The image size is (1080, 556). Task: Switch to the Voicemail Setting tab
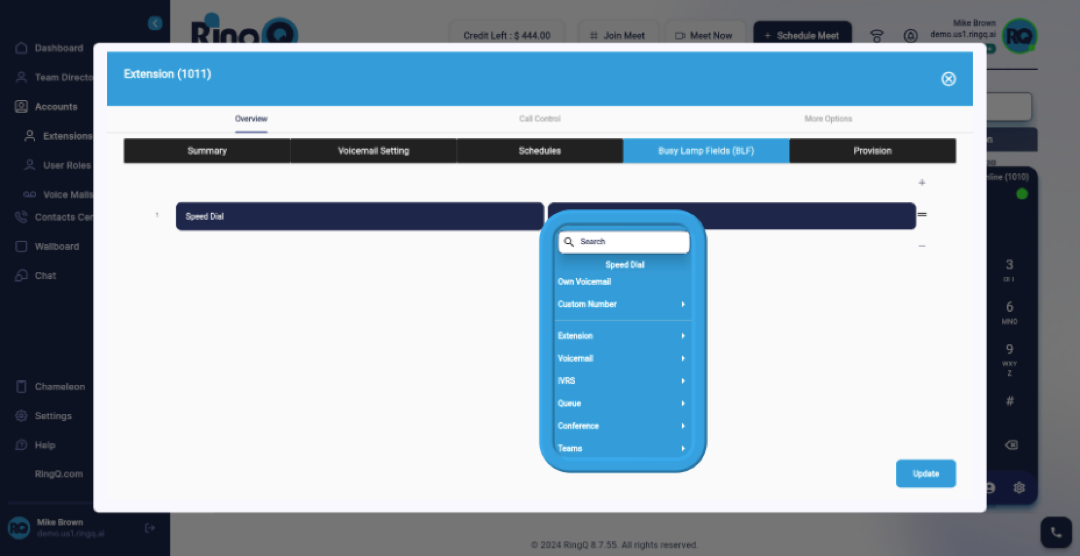click(x=373, y=151)
